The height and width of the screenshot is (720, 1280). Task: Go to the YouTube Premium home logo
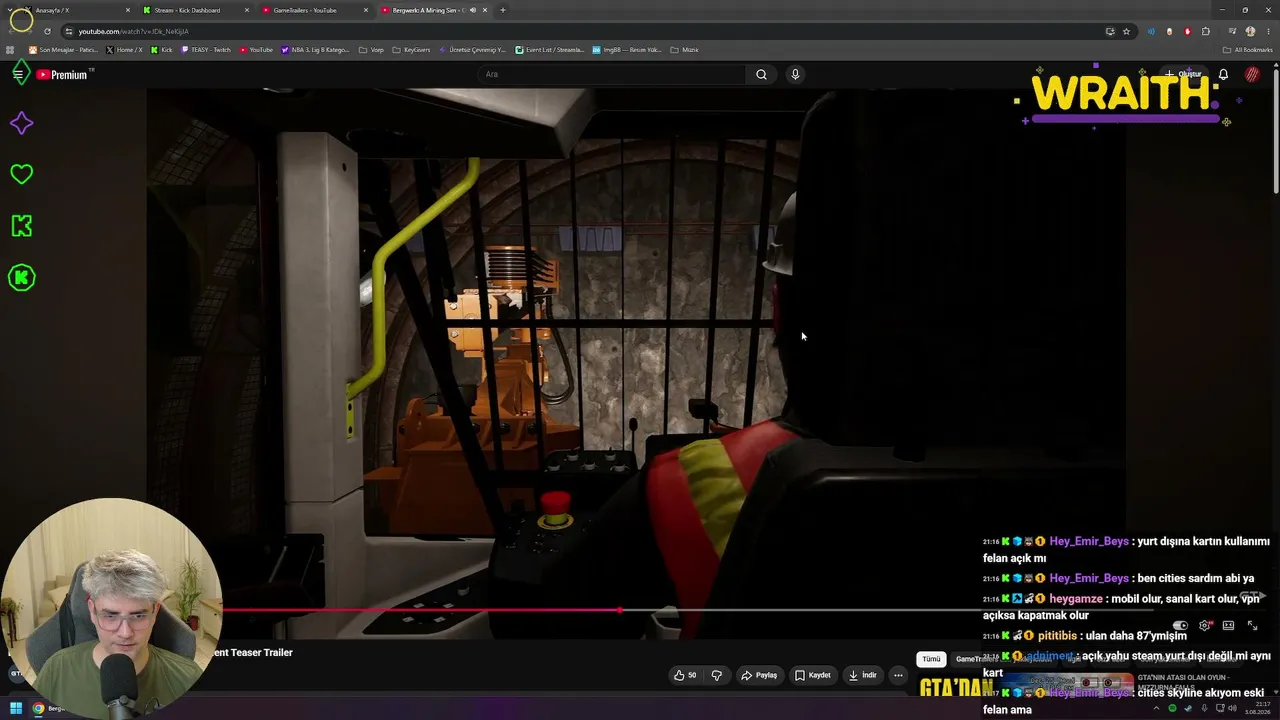point(62,75)
